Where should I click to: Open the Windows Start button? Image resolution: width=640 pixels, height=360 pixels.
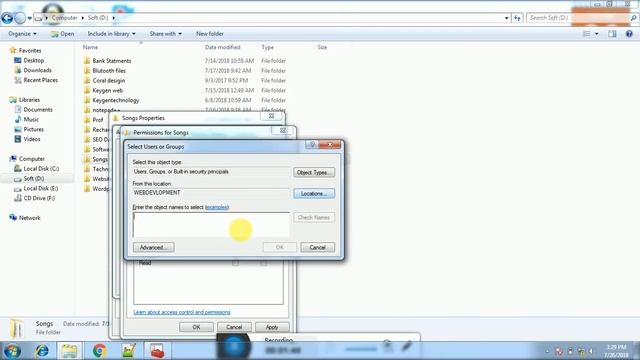[12, 351]
